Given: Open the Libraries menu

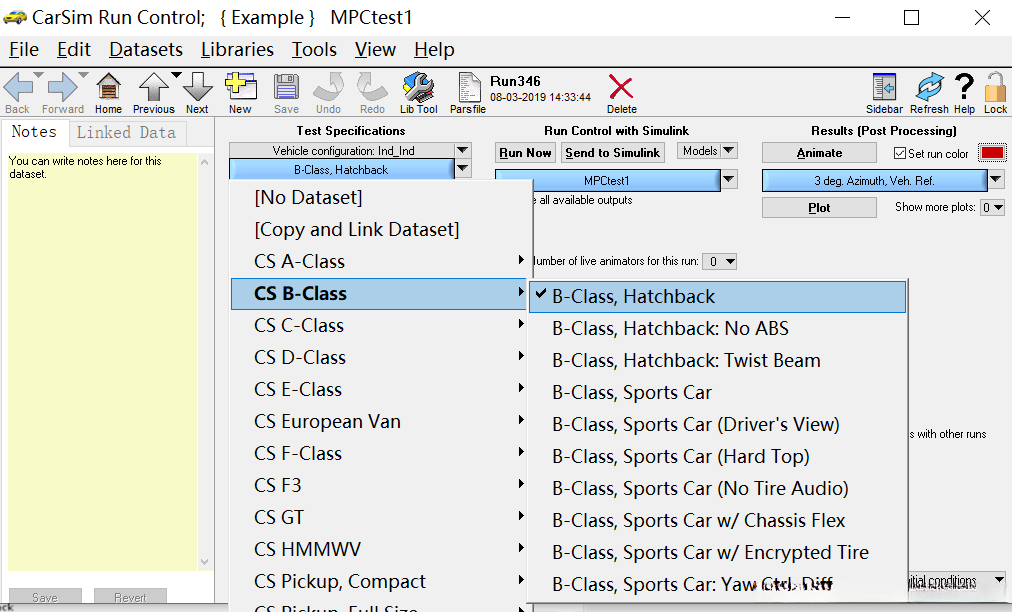Looking at the screenshot, I should click(x=237, y=50).
